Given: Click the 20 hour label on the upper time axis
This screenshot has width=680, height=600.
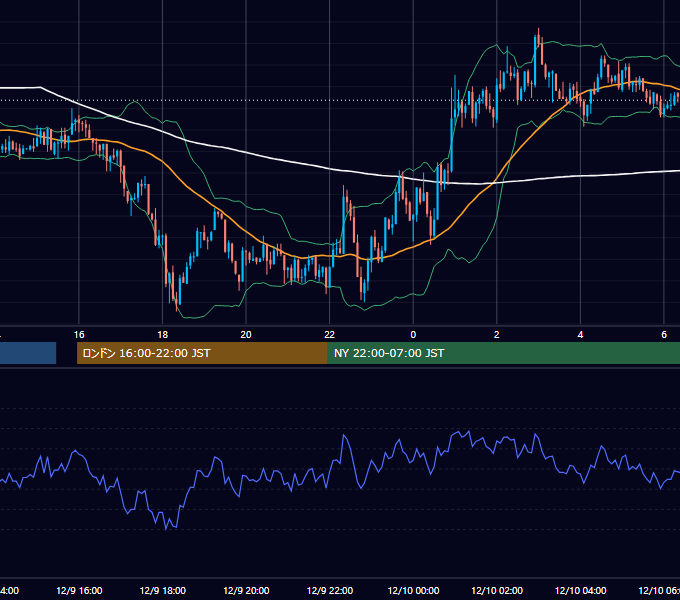Looking at the screenshot, I should point(246,335).
